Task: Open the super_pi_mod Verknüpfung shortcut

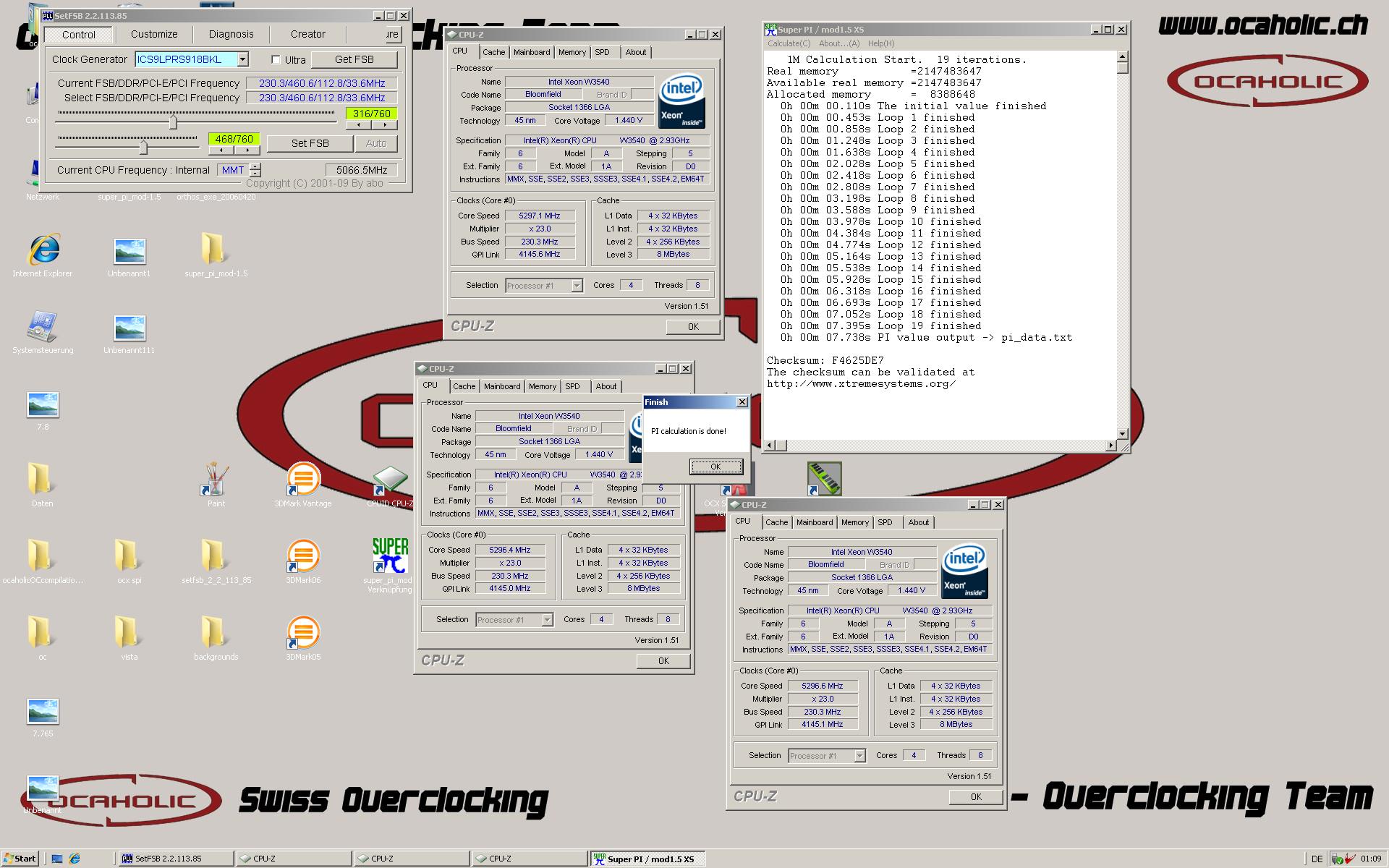Action: [x=390, y=556]
